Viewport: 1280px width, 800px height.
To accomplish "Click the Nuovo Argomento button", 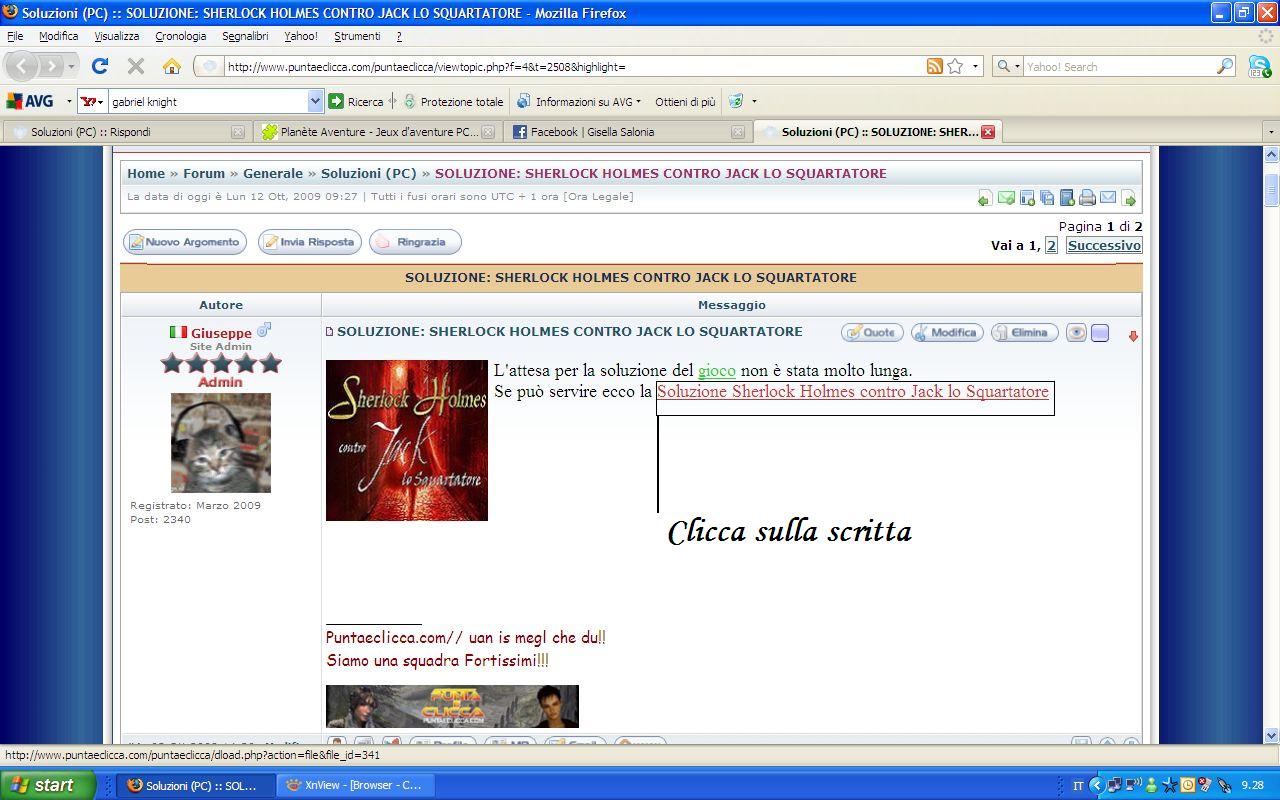I will [x=185, y=242].
